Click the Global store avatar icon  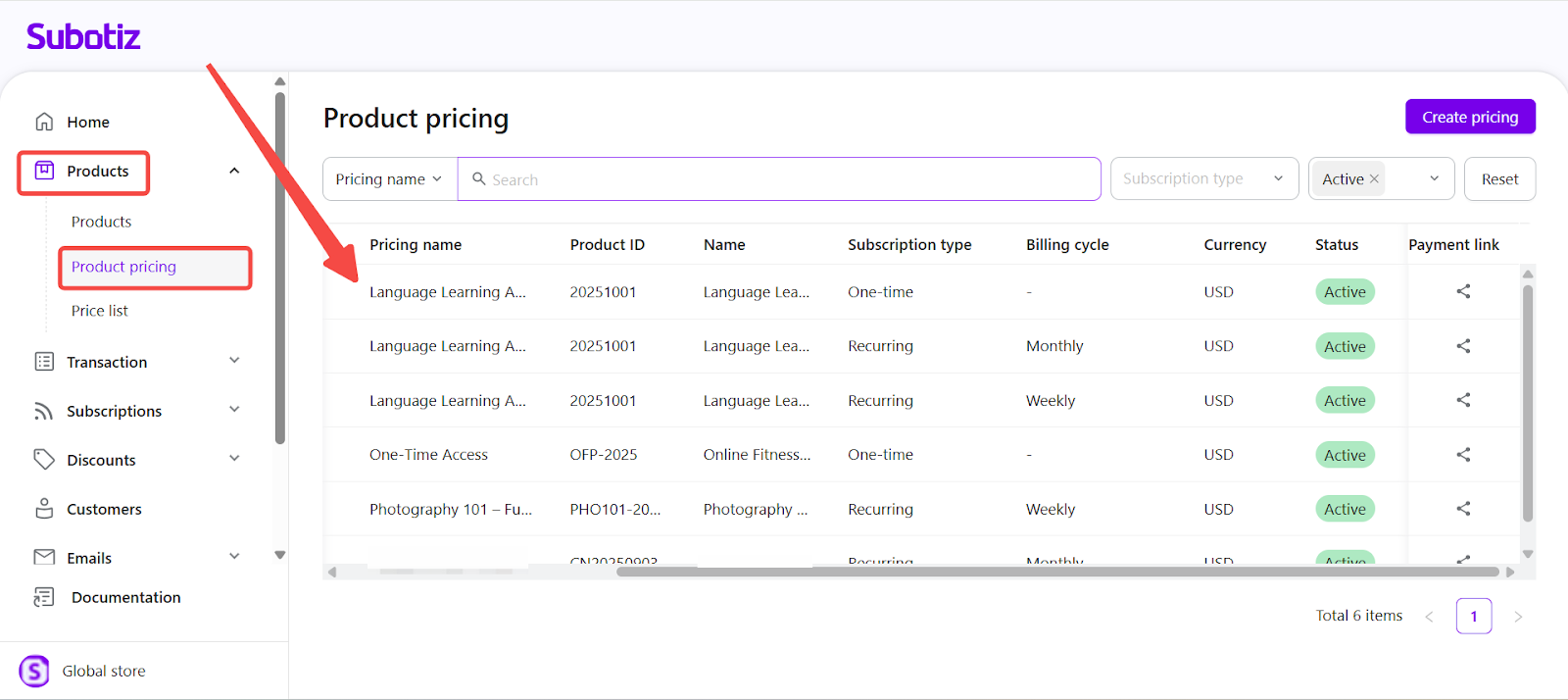tap(34, 672)
